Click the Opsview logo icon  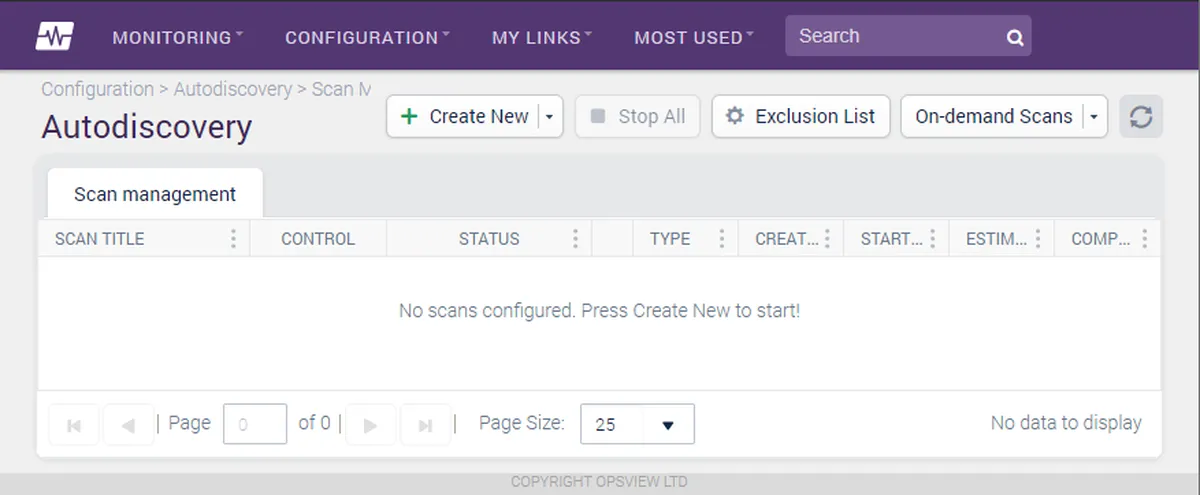point(54,37)
